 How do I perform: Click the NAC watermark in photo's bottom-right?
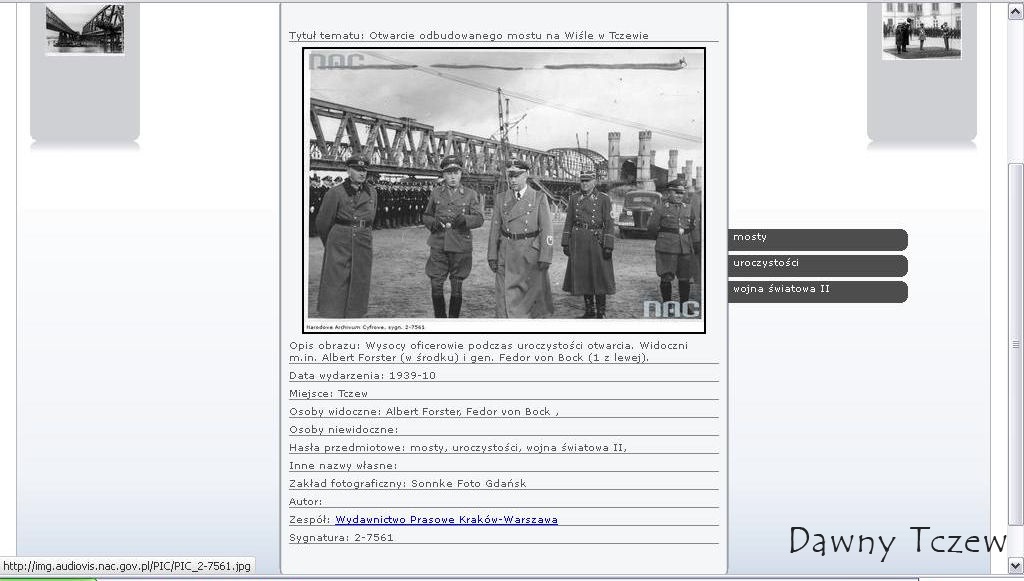point(671,308)
